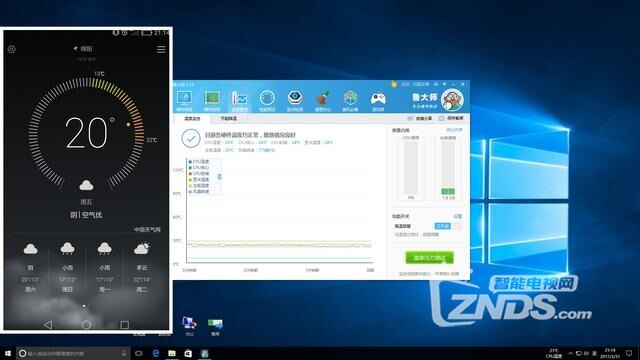640x360 pixels.
Task: Open the settings link beside function switches
Action: (x=458, y=216)
